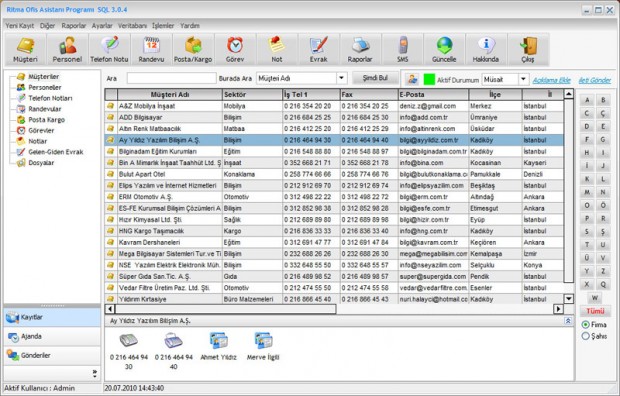This screenshot has width=620, height=396.
Task: Select Randevular in the sidebar tree
Action: point(45,109)
